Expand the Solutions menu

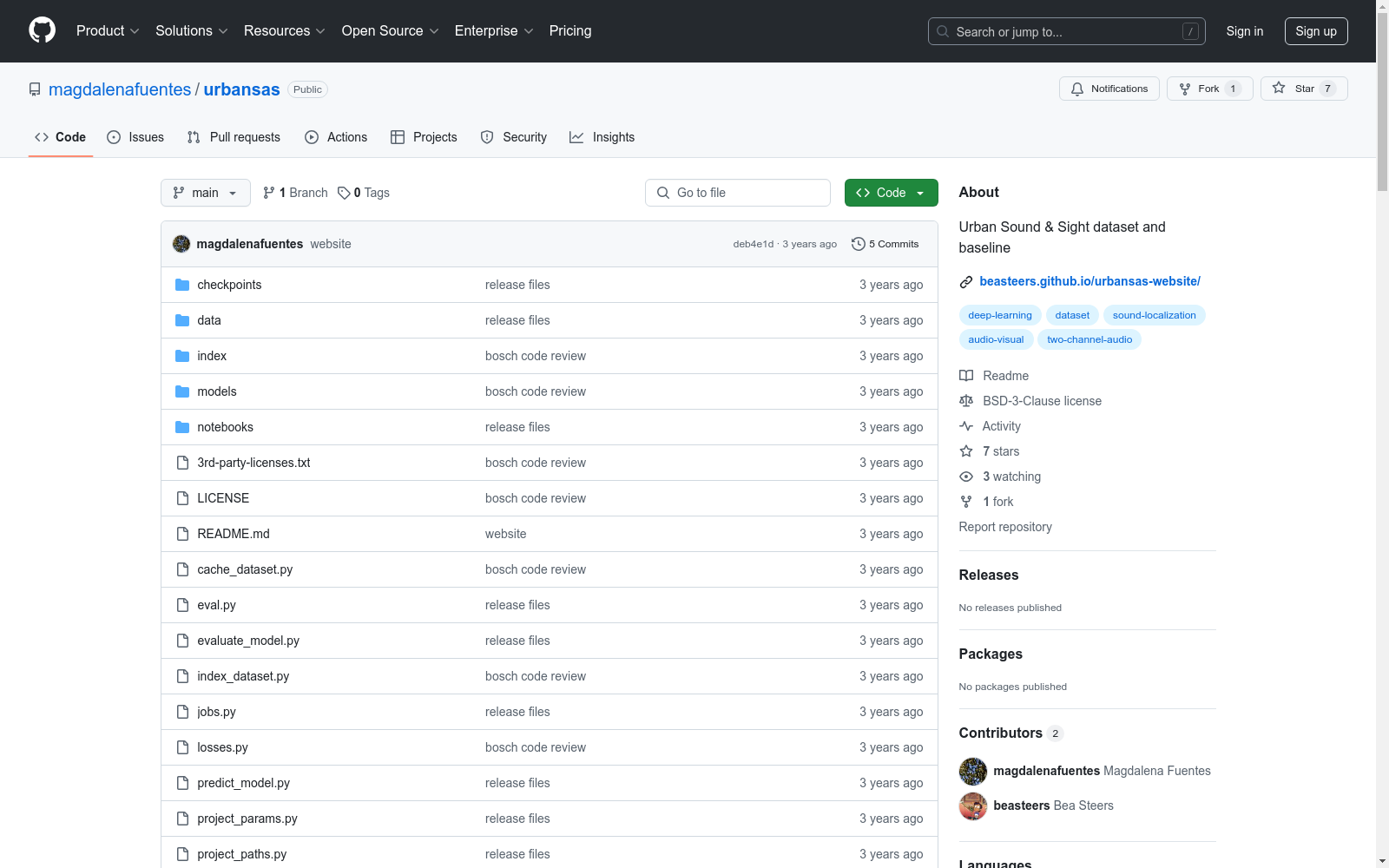(192, 31)
